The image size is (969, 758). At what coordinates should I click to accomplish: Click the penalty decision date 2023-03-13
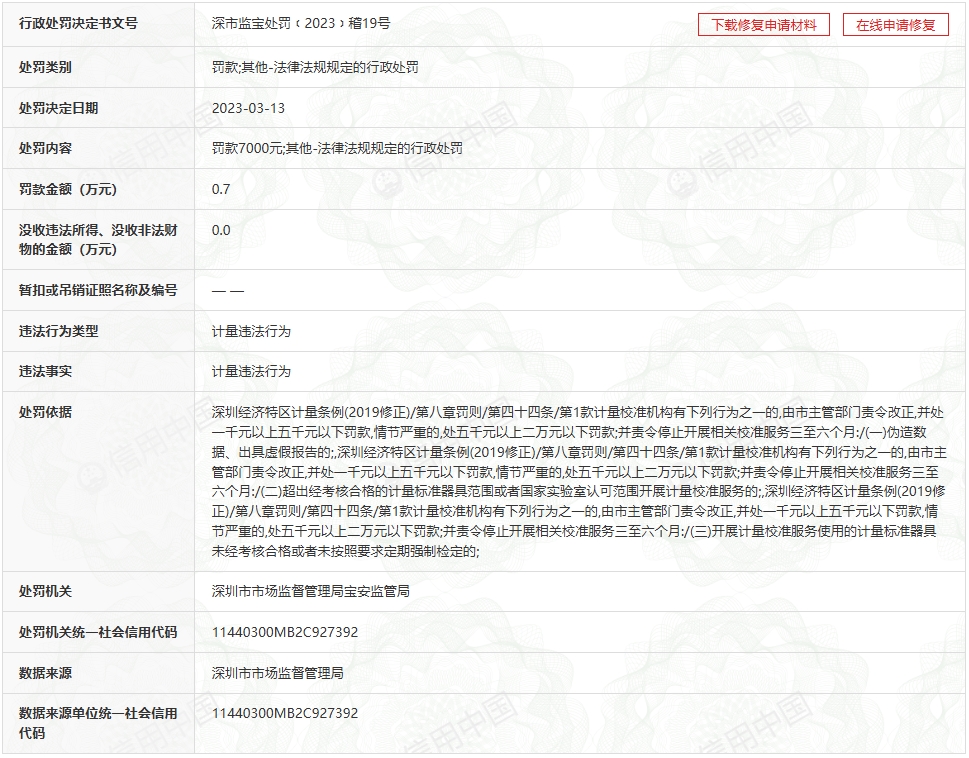click(x=248, y=108)
